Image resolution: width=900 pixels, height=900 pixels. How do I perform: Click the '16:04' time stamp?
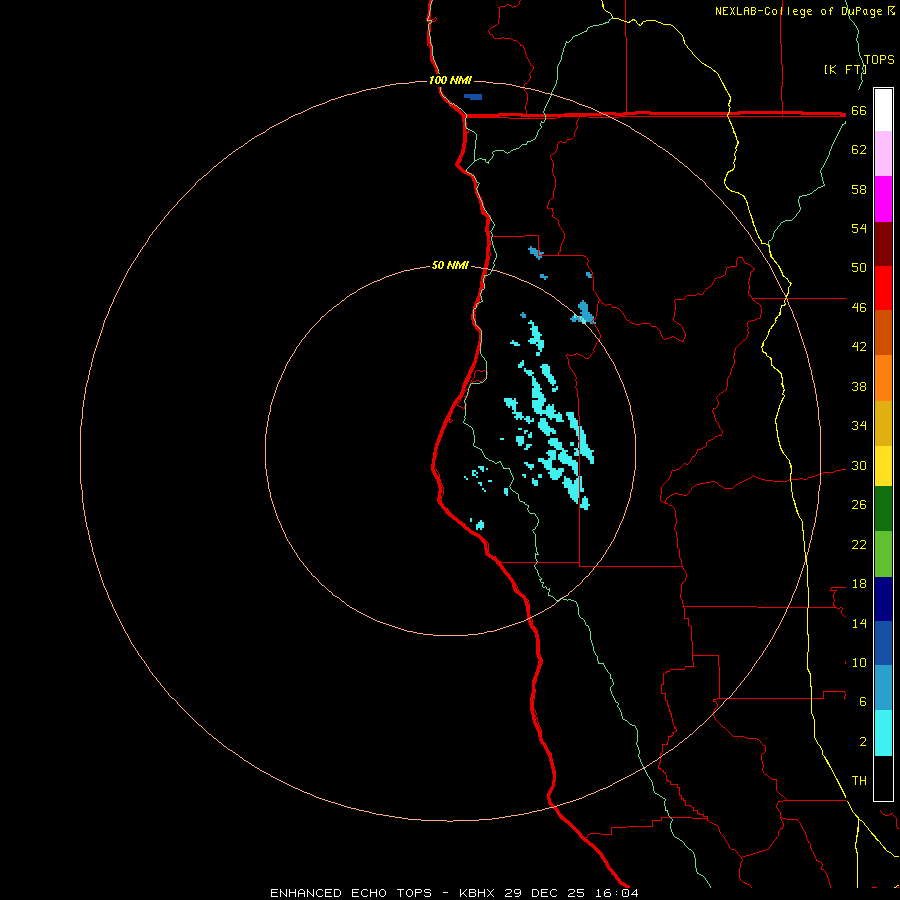pyautogui.click(x=616, y=893)
